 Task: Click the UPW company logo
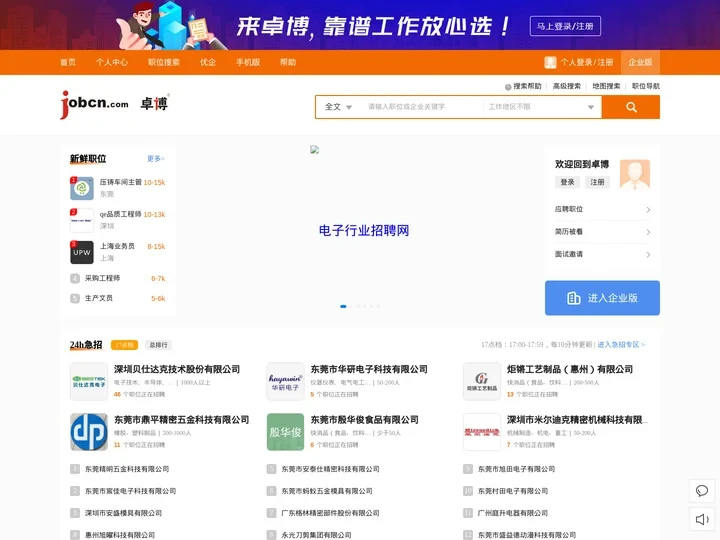(x=82, y=253)
